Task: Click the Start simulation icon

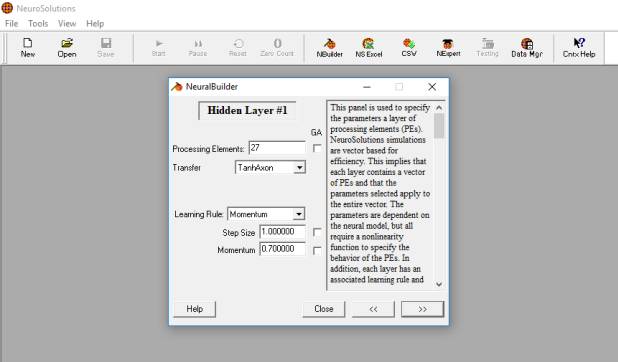Action: click(158, 48)
